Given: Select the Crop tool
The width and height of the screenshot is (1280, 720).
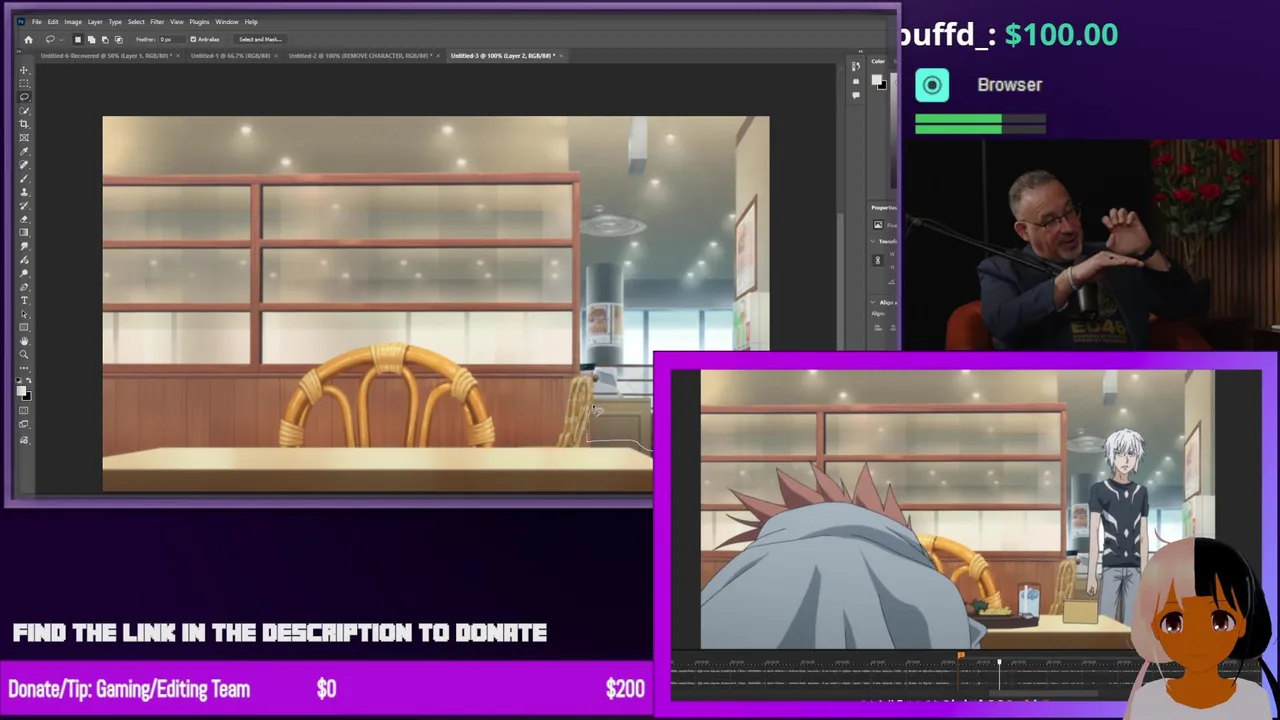Looking at the screenshot, I should click(x=24, y=124).
